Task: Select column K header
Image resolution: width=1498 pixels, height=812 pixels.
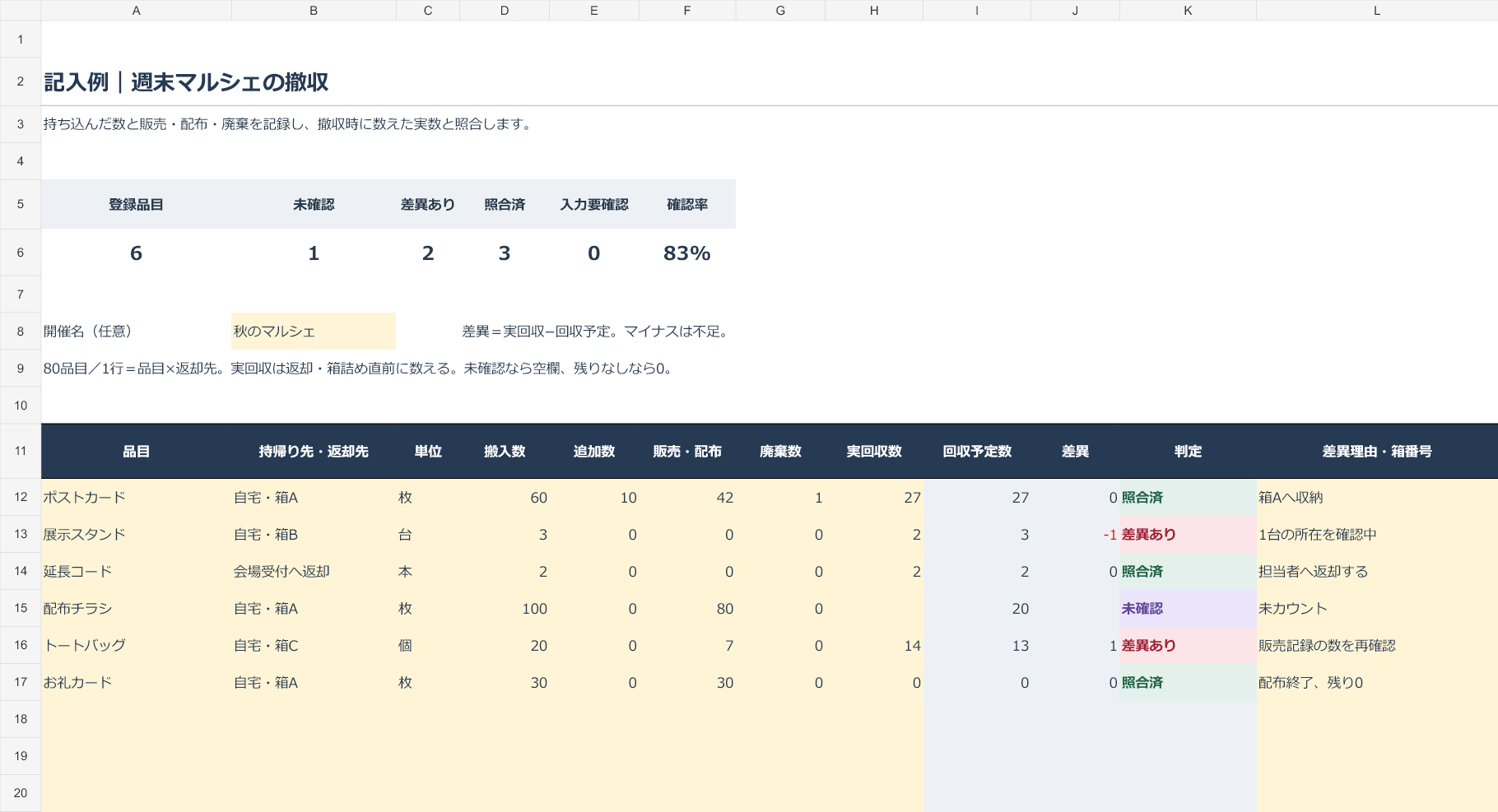Action: pyautogui.click(x=1188, y=11)
